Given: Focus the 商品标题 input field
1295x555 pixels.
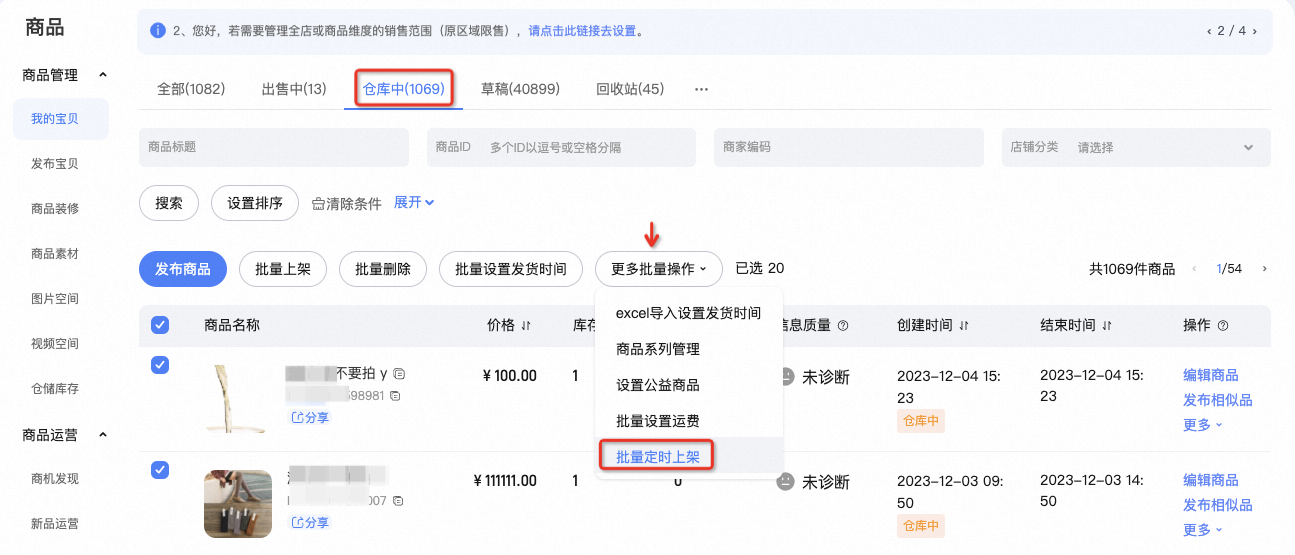Looking at the screenshot, I should click(x=274, y=147).
